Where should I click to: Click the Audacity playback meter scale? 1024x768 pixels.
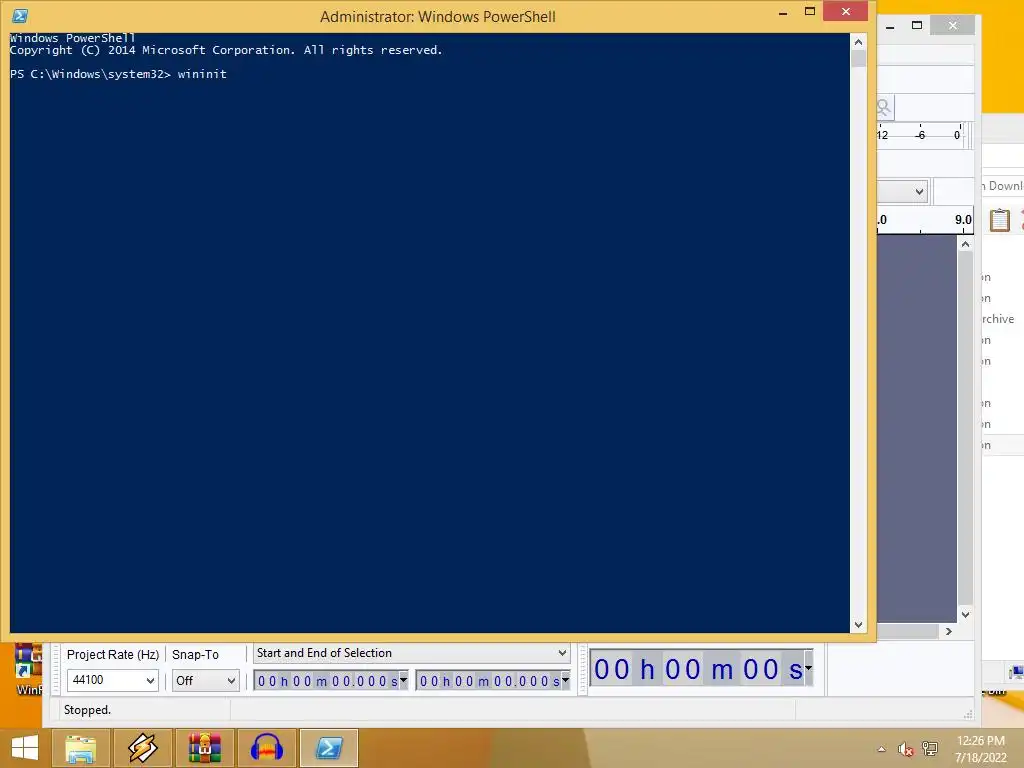921,135
